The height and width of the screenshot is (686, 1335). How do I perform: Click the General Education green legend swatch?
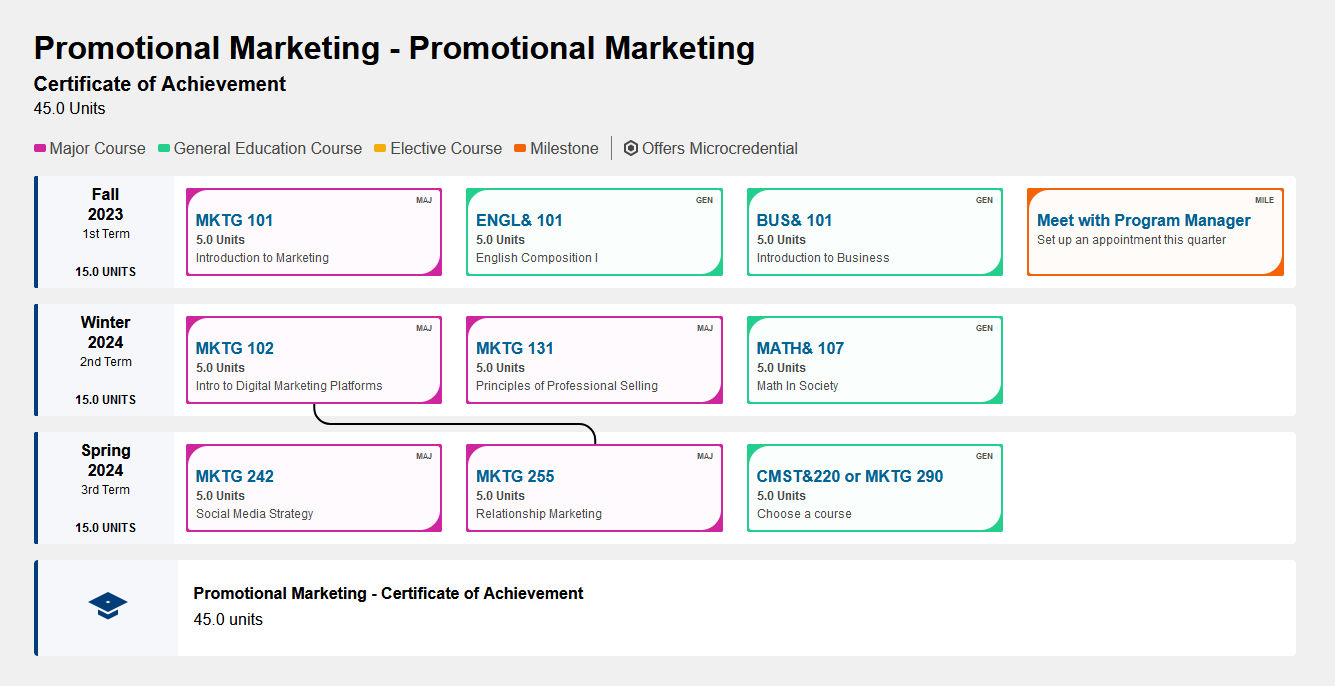point(164,149)
